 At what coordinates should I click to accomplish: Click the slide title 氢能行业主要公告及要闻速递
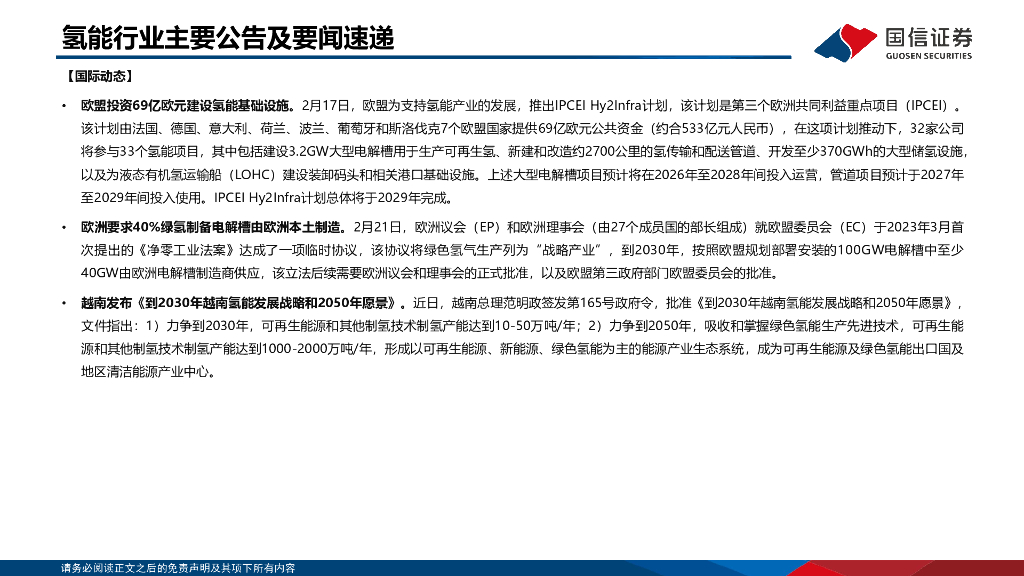point(228,38)
